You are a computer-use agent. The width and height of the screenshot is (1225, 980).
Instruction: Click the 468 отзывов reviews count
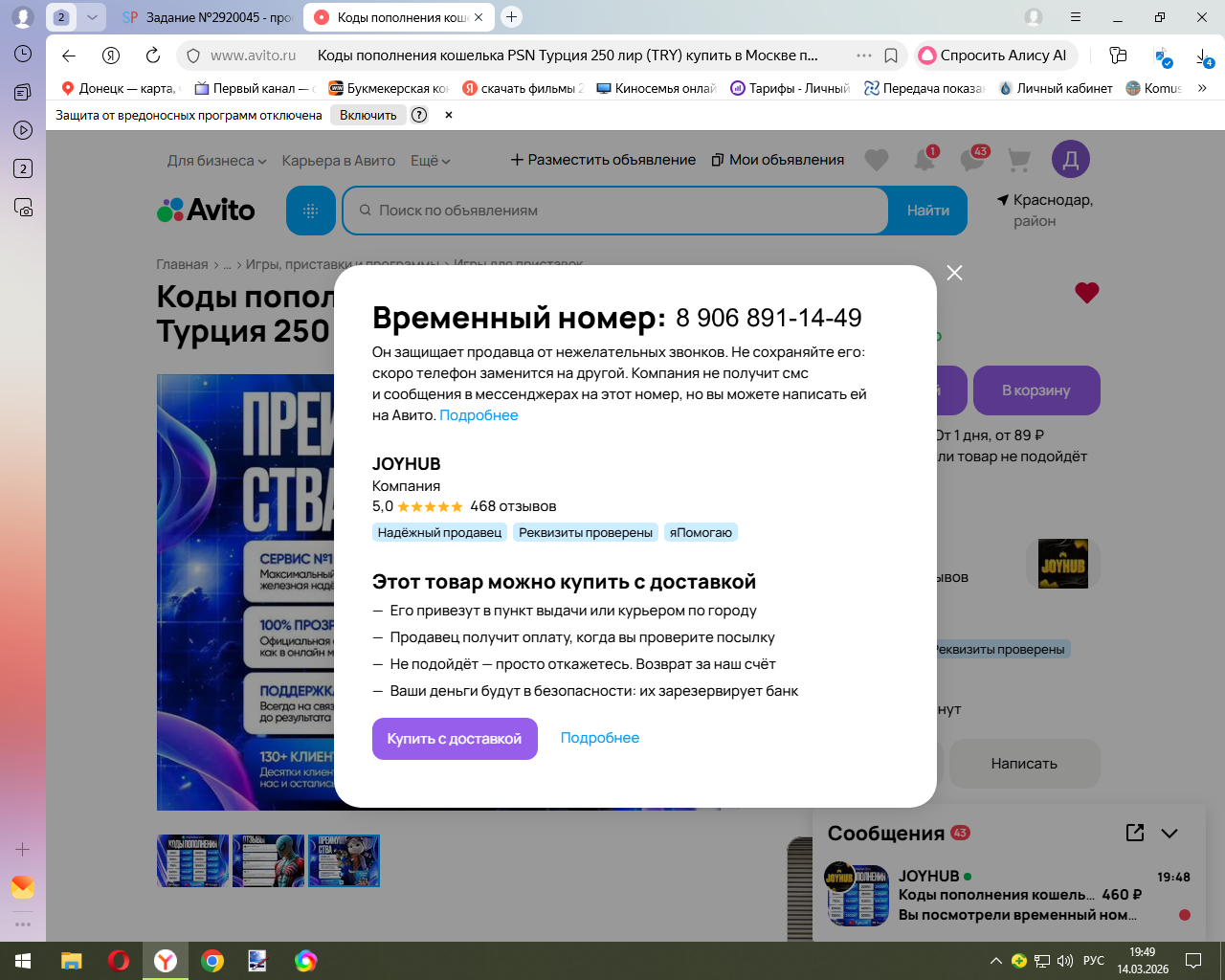click(513, 506)
